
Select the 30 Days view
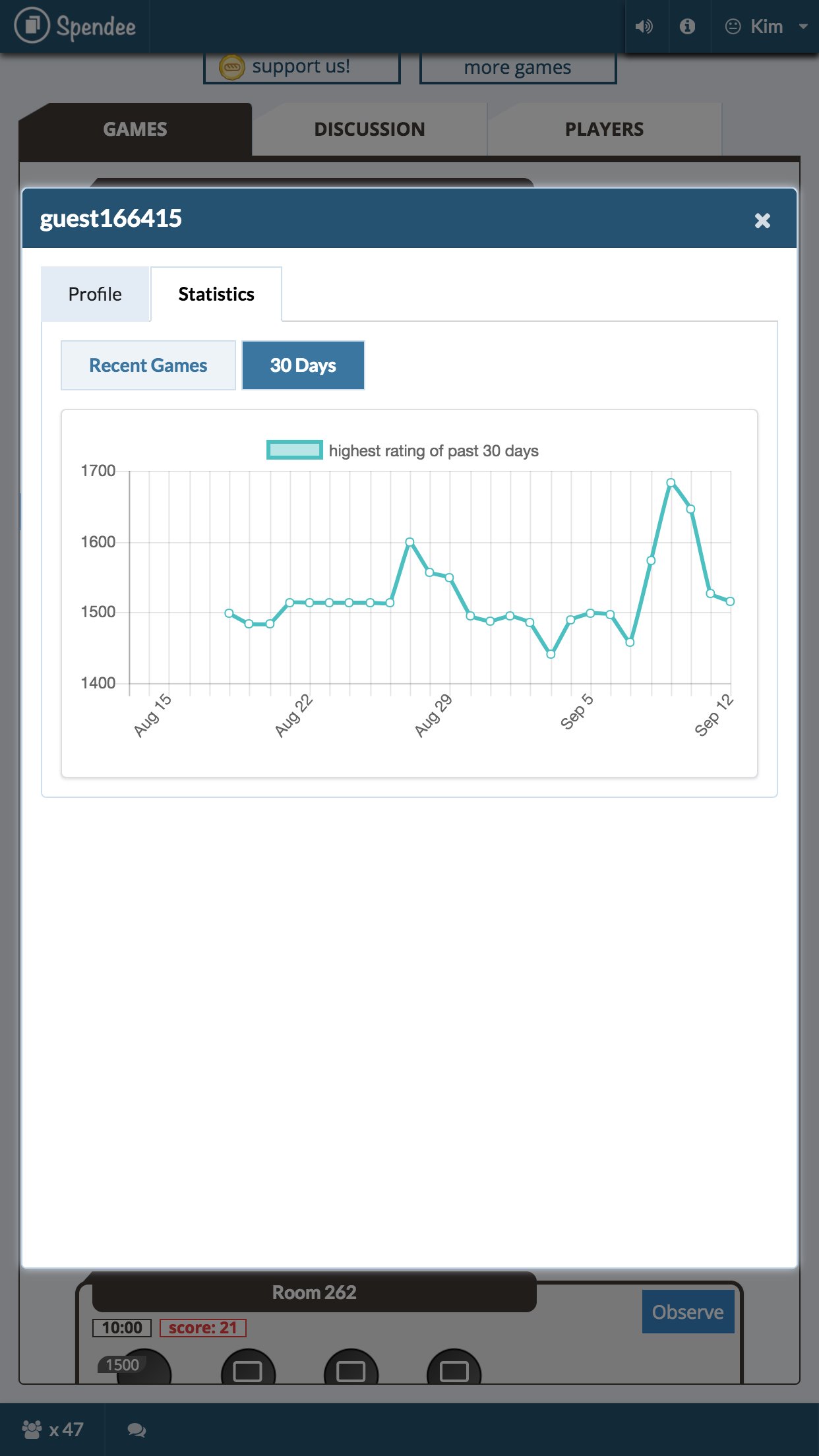(x=303, y=365)
